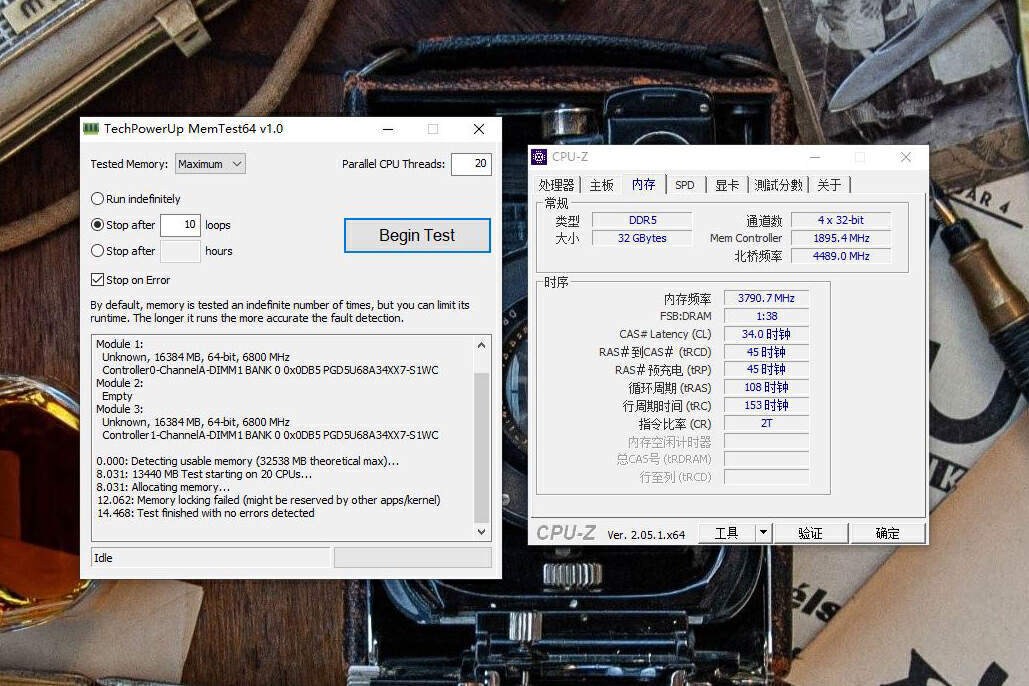Click the 'Idle' status text
The width and height of the screenshot is (1029, 686).
click(103, 558)
